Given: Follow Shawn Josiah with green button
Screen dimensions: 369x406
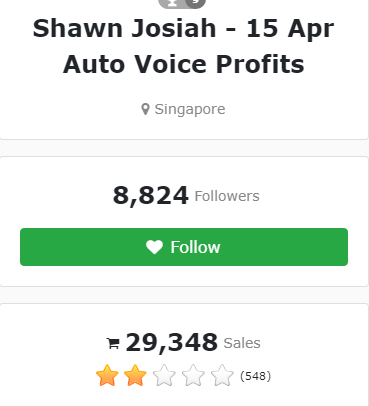Looking at the screenshot, I should 184,247.
